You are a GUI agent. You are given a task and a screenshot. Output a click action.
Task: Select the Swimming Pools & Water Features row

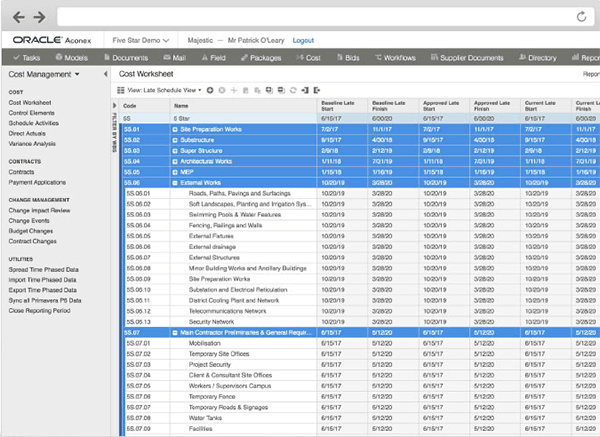coord(360,215)
